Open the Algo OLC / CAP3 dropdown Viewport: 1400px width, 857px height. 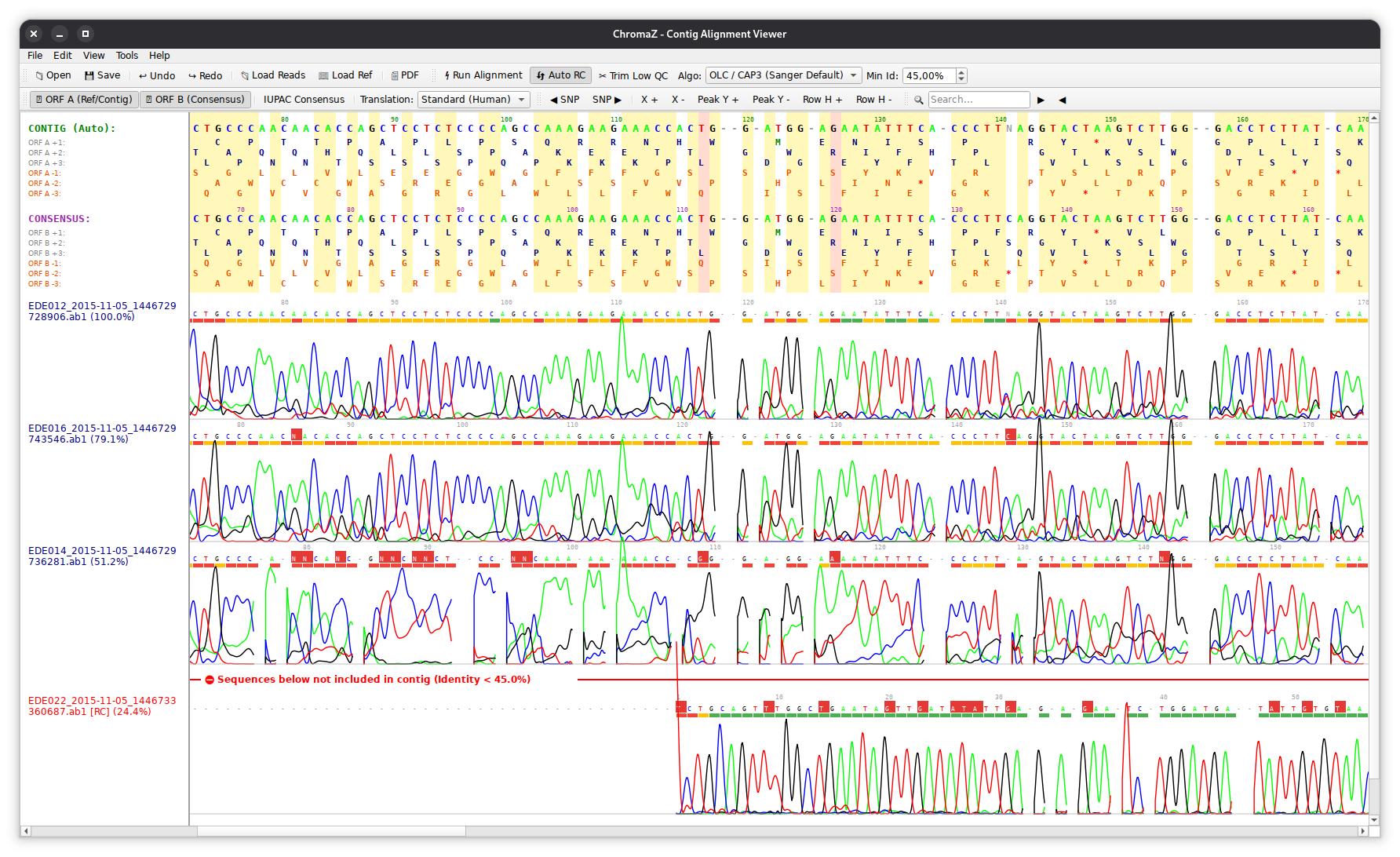[783, 75]
